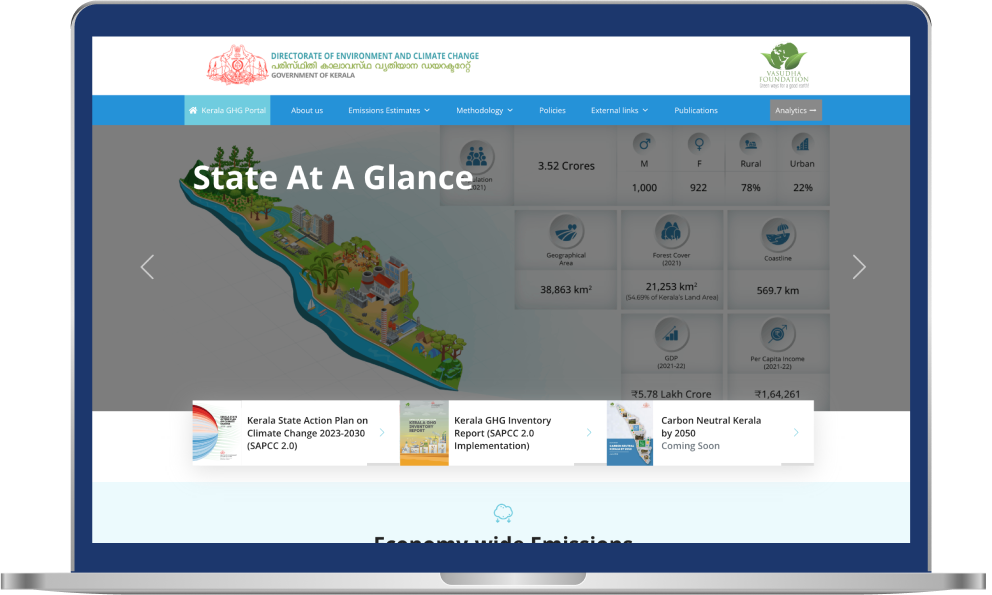
Task: Click the Population icon in stats panel
Action: 477,157
